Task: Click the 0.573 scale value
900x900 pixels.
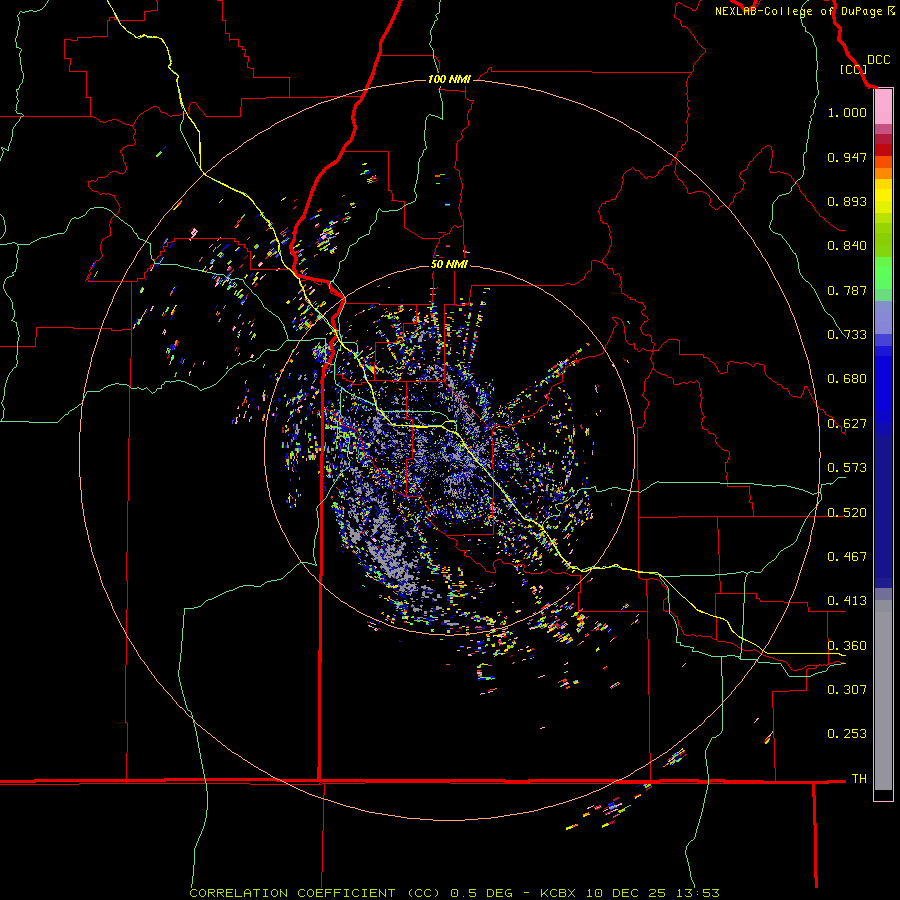Action: tap(847, 468)
